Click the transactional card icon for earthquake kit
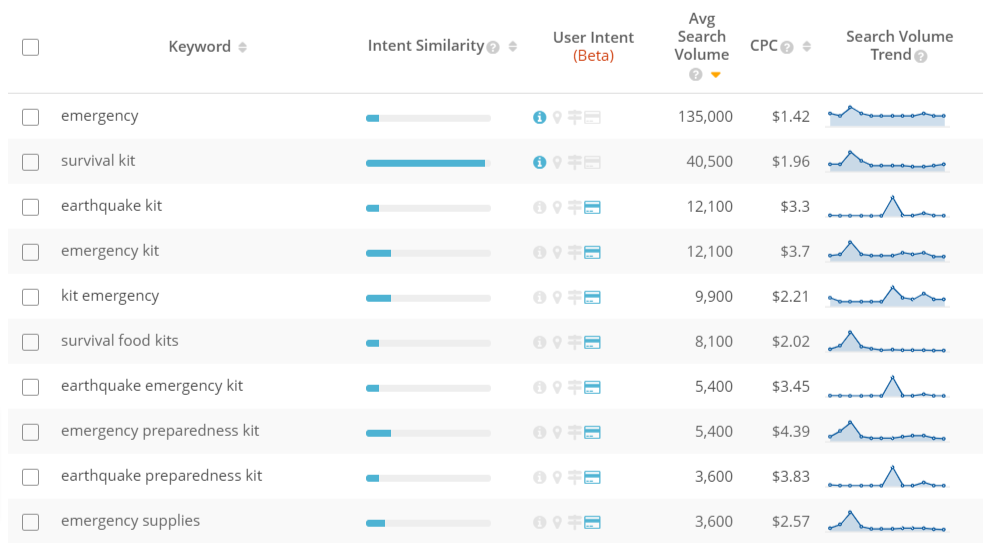 [x=592, y=207]
